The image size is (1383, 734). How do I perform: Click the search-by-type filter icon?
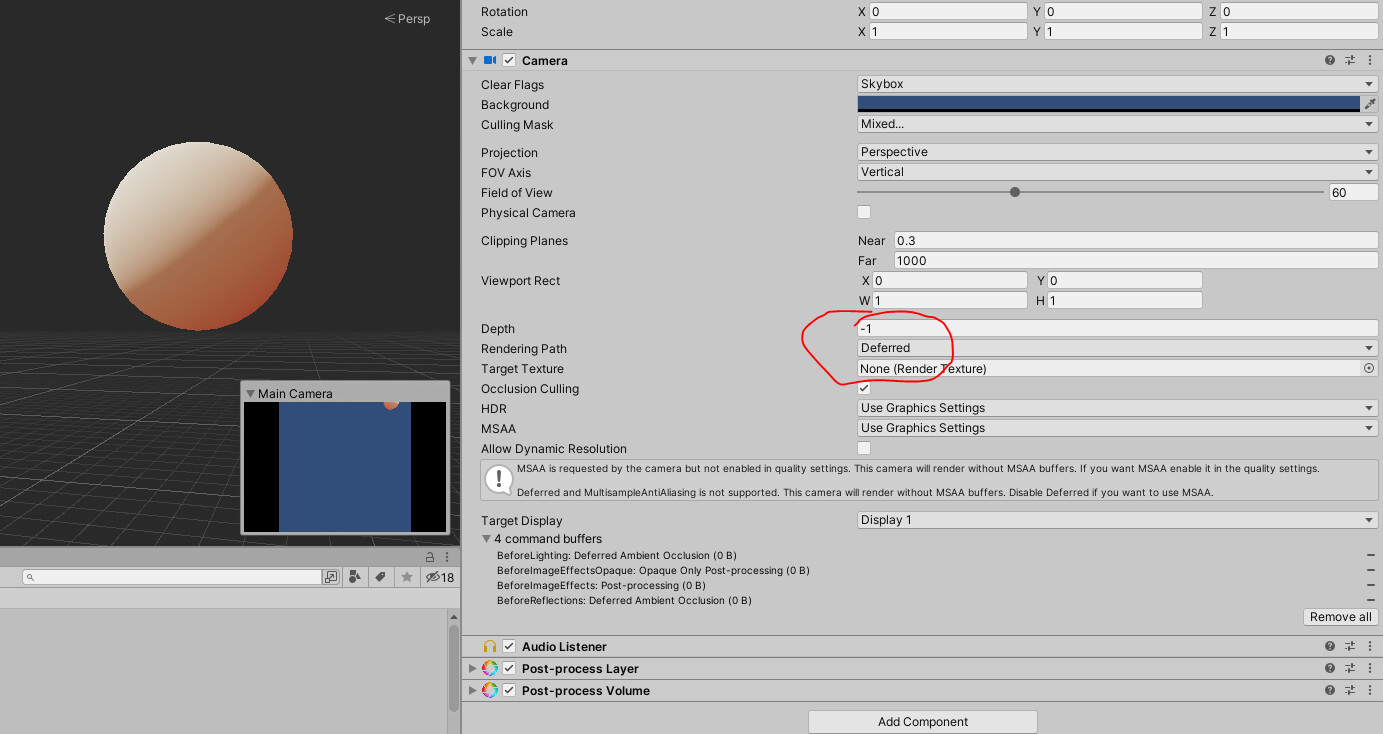point(355,577)
